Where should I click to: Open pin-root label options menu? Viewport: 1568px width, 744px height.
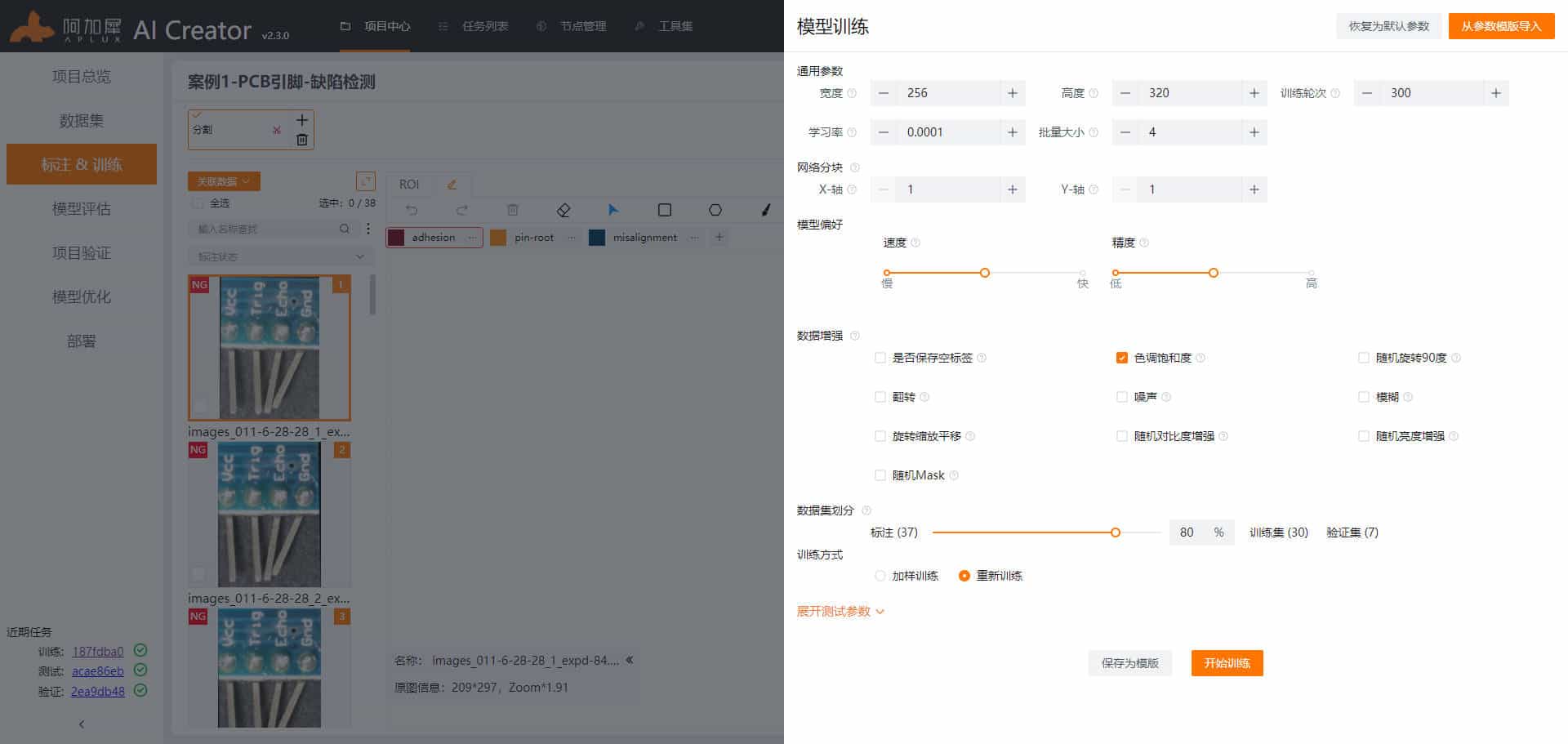click(571, 238)
